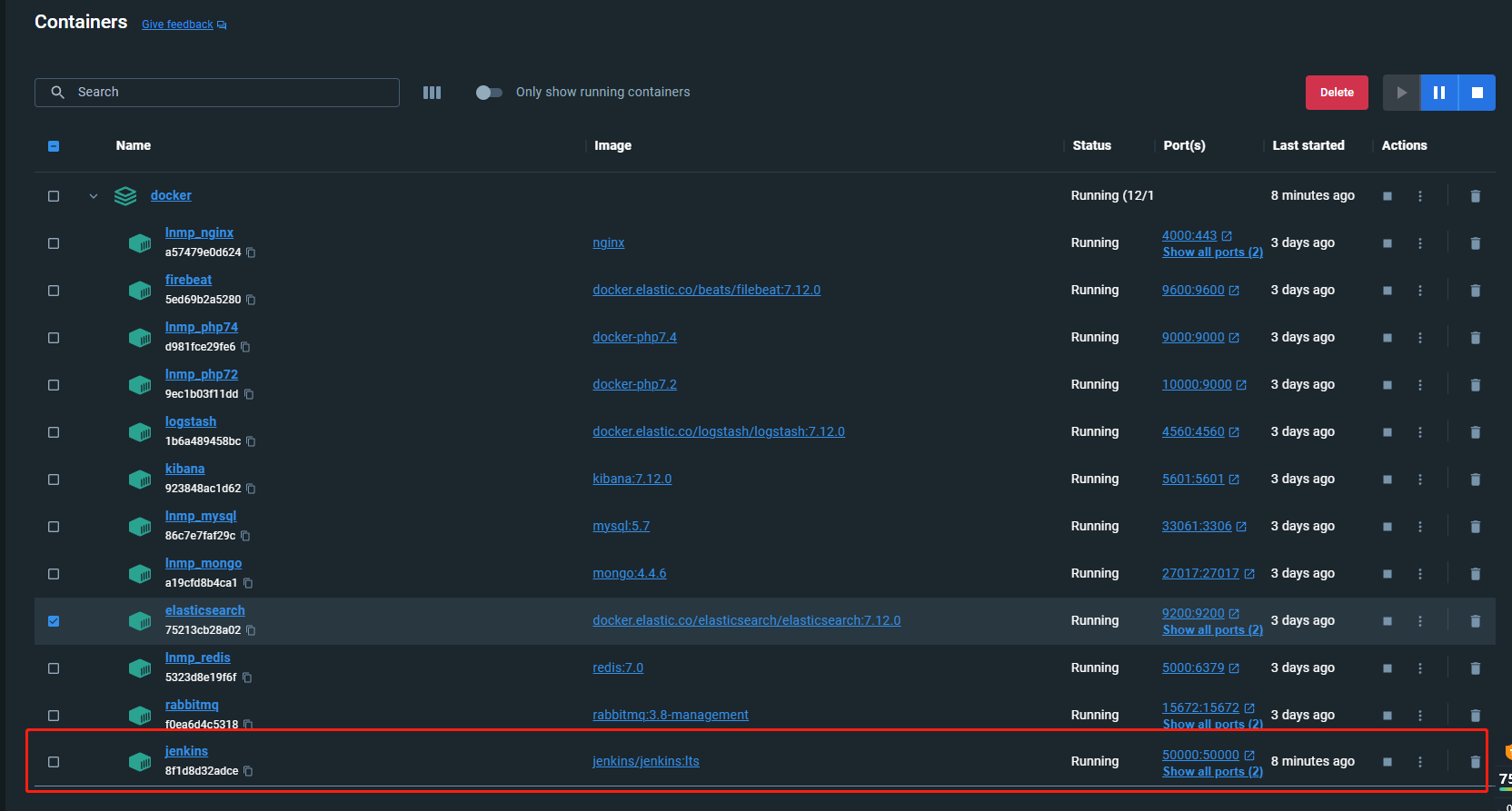
Task: Copy the jenkins container ID
Action: (x=248, y=771)
